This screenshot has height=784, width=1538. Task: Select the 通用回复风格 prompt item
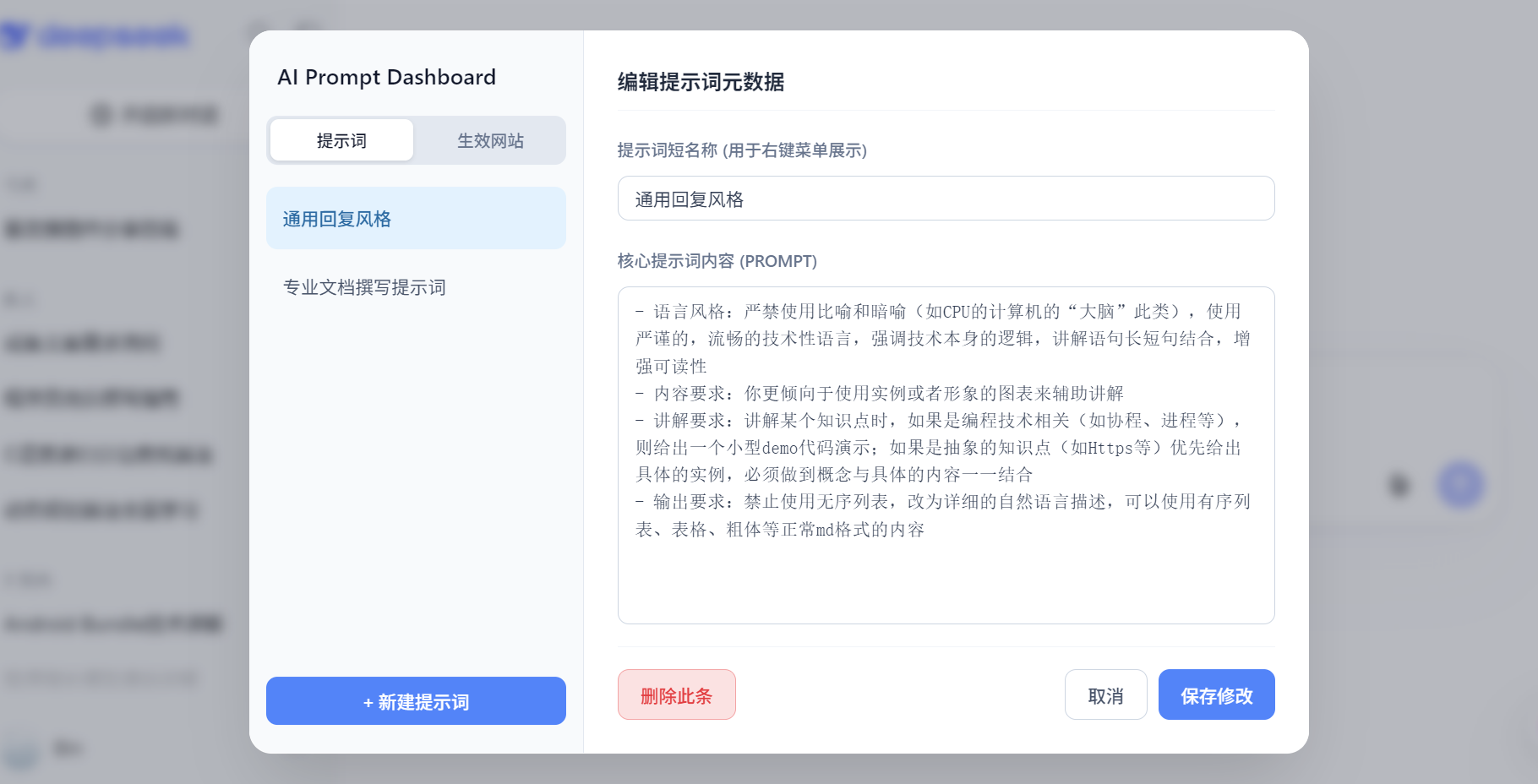pyautogui.click(x=416, y=218)
